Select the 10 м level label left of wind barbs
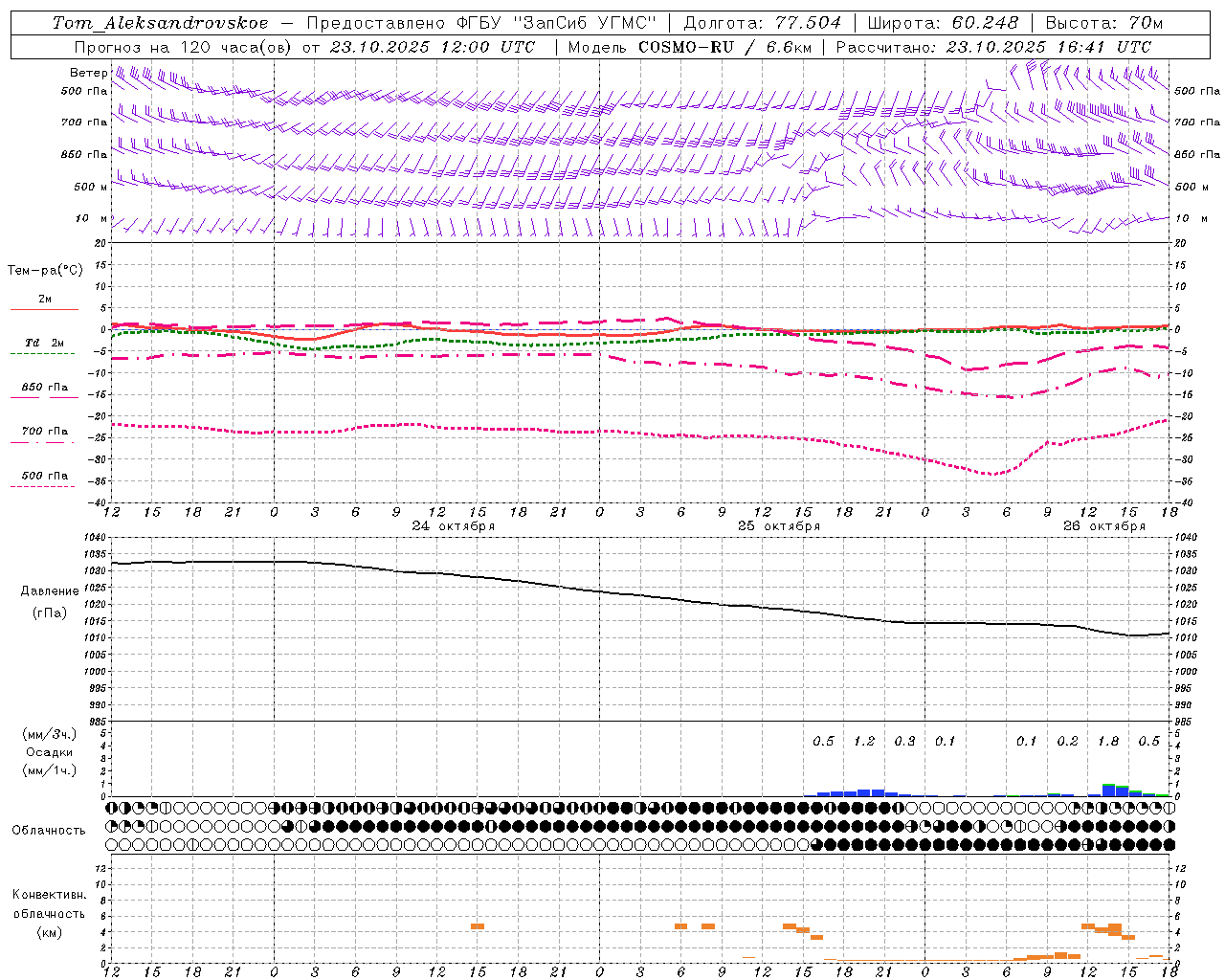Viewport: 1225px width, 980px height. point(92,219)
